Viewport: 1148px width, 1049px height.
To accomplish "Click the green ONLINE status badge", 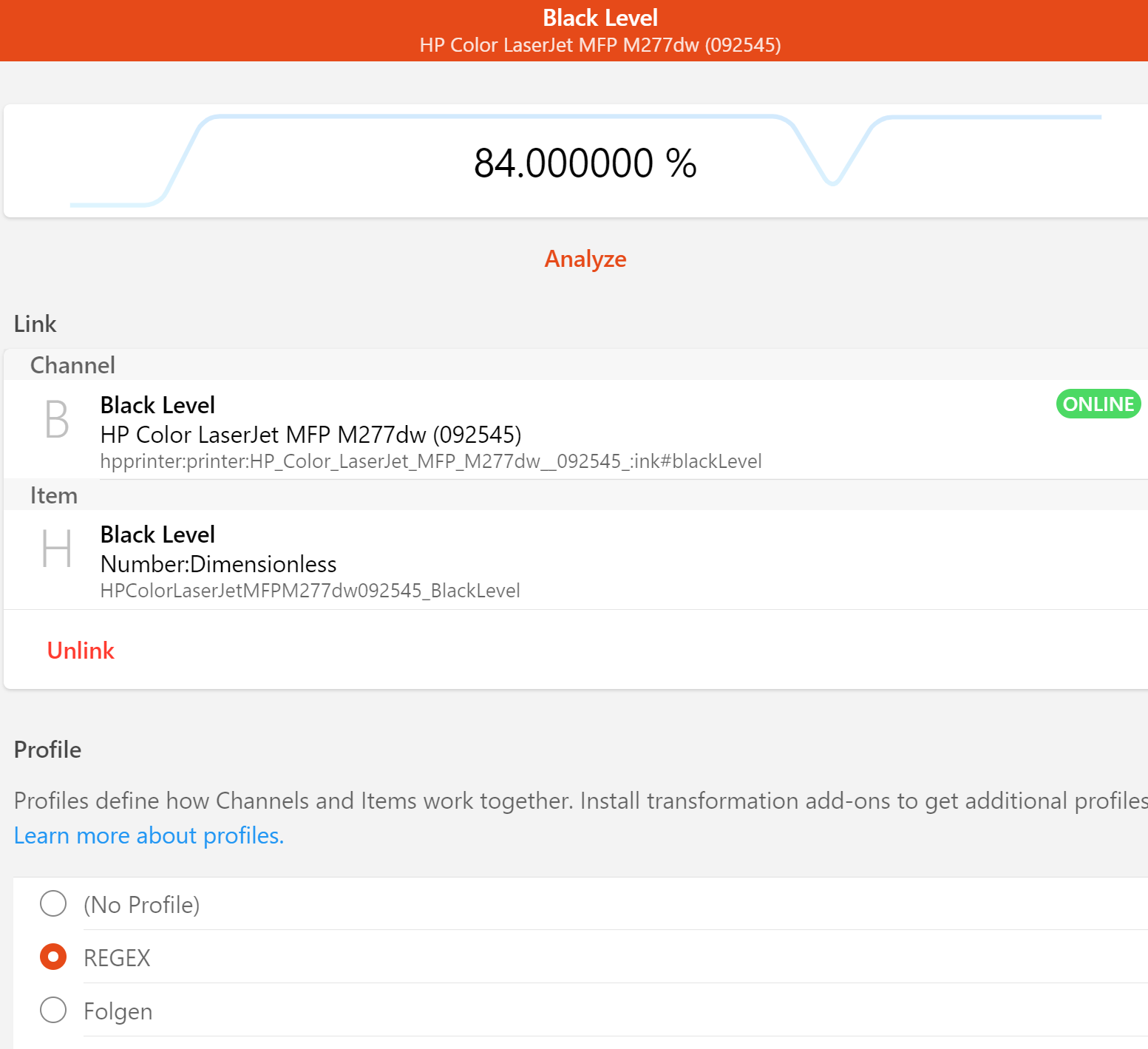I will pyautogui.click(x=1098, y=404).
